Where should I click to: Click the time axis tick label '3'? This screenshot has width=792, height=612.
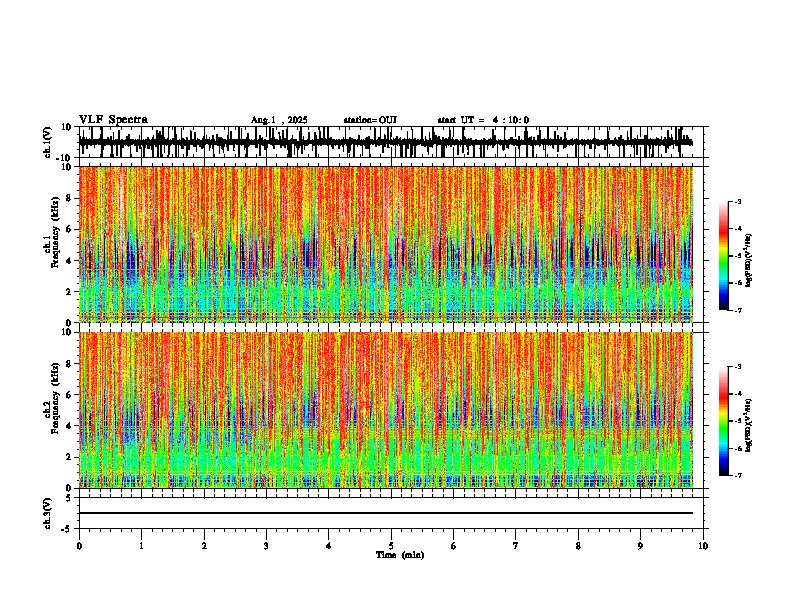[266, 546]
